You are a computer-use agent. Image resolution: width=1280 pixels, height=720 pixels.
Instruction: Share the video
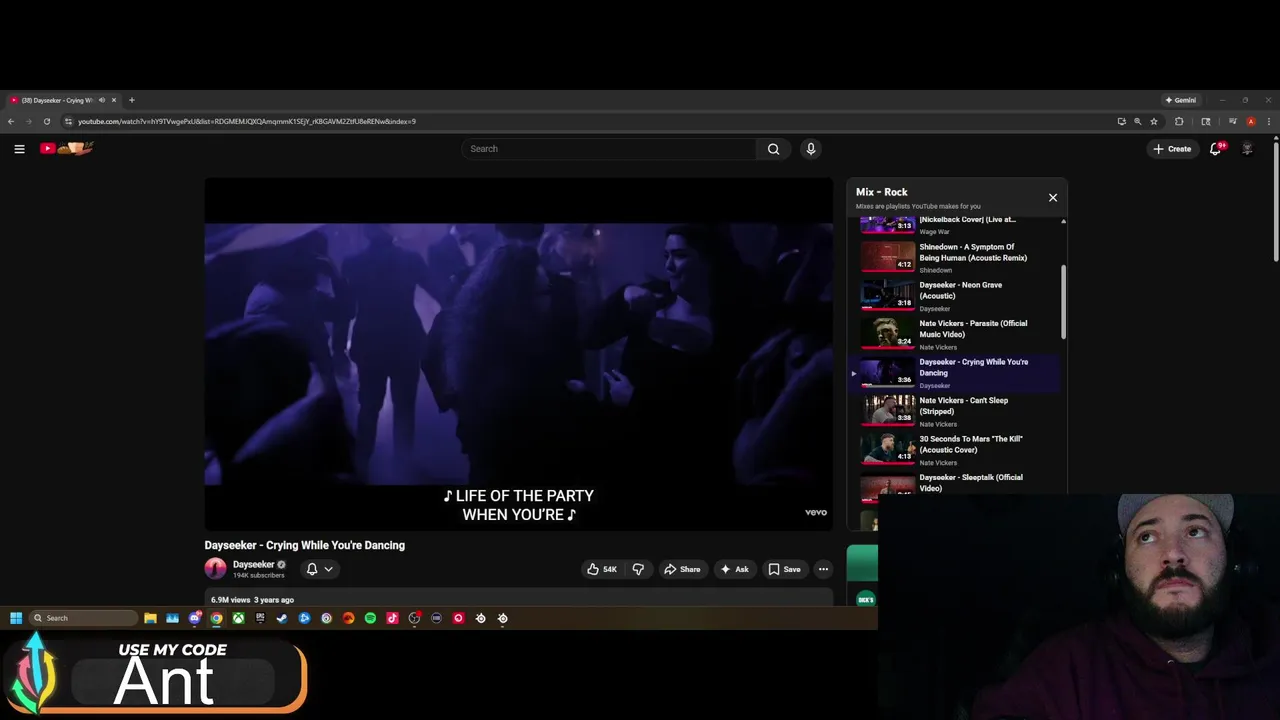682,569
